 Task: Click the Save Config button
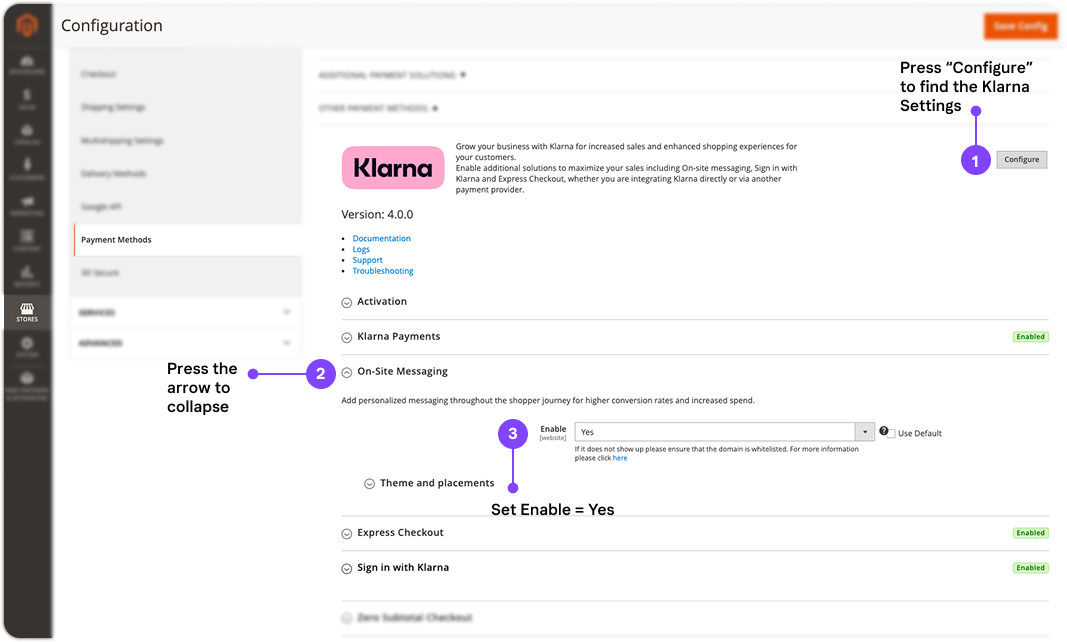(1019, 26)
